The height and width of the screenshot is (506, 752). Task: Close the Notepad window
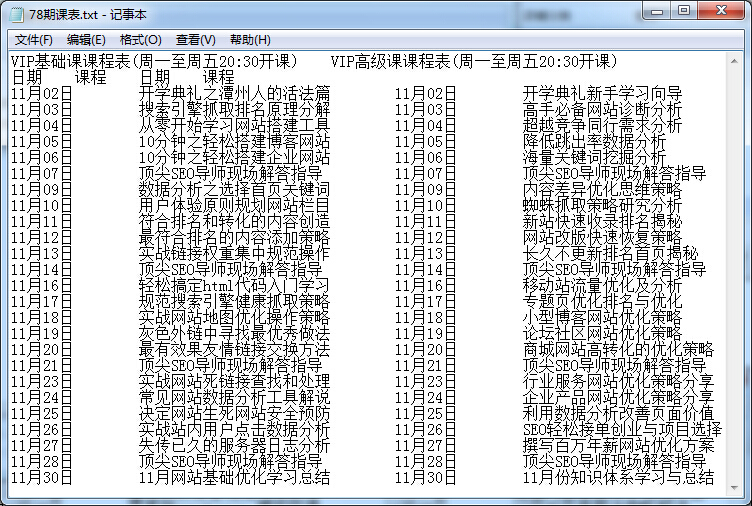point(721,11)
